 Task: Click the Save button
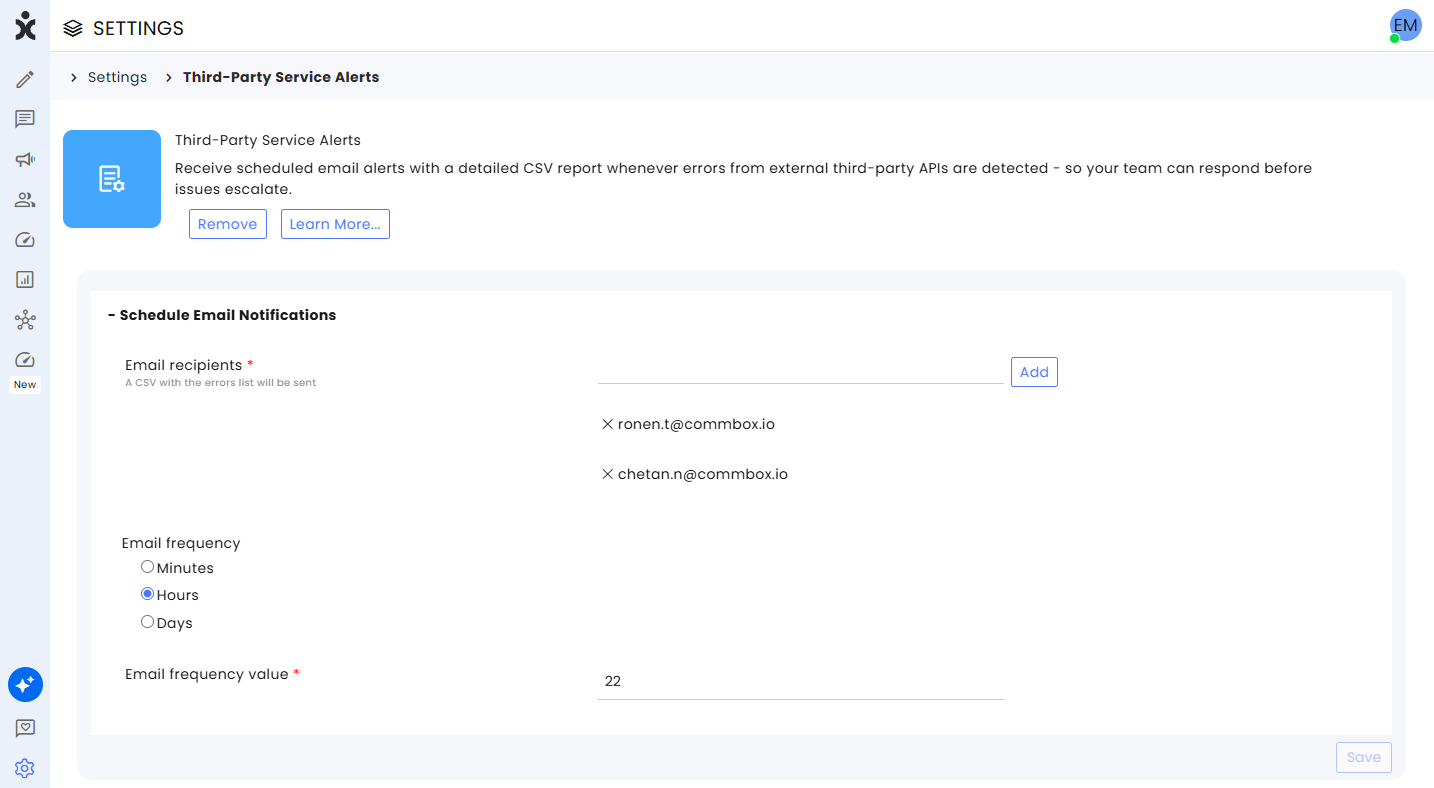[x=1364, y=757]
